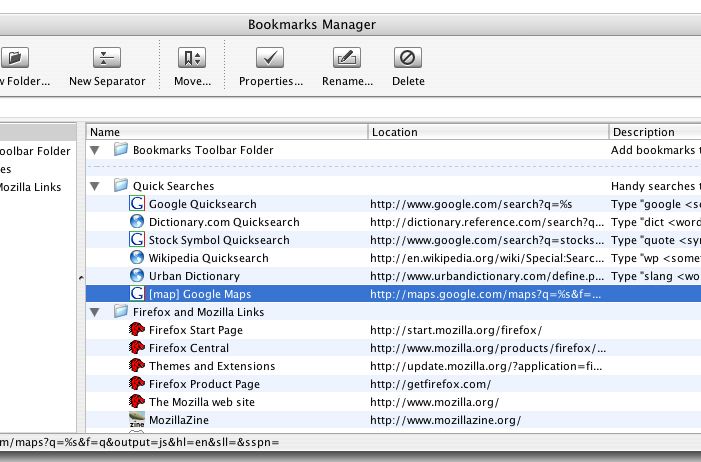
Task: Click the MozillaZine favicon
Action: click(137, 420)
